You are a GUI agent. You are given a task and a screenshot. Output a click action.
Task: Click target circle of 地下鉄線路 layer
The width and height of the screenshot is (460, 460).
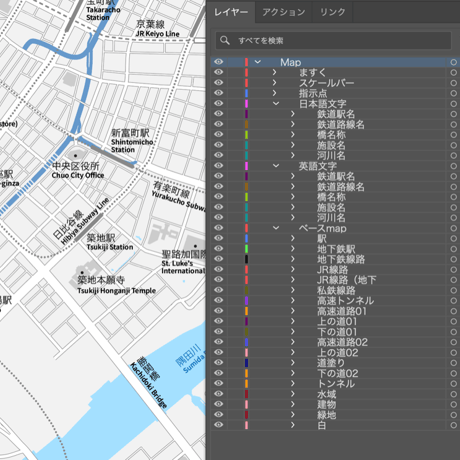(x=453, y=259)
